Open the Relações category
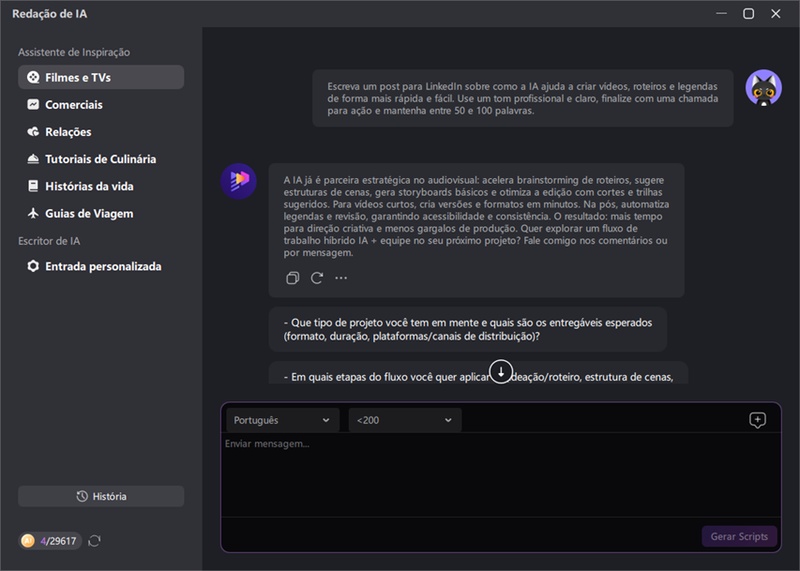 click(x=101, y=132)
